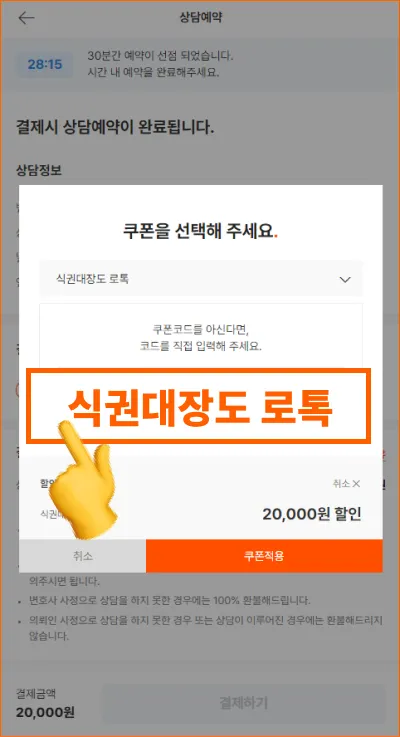This screenshot has height=737, width=400.
Task: Remove applied coupon via 취소 link
Action: 346,484
